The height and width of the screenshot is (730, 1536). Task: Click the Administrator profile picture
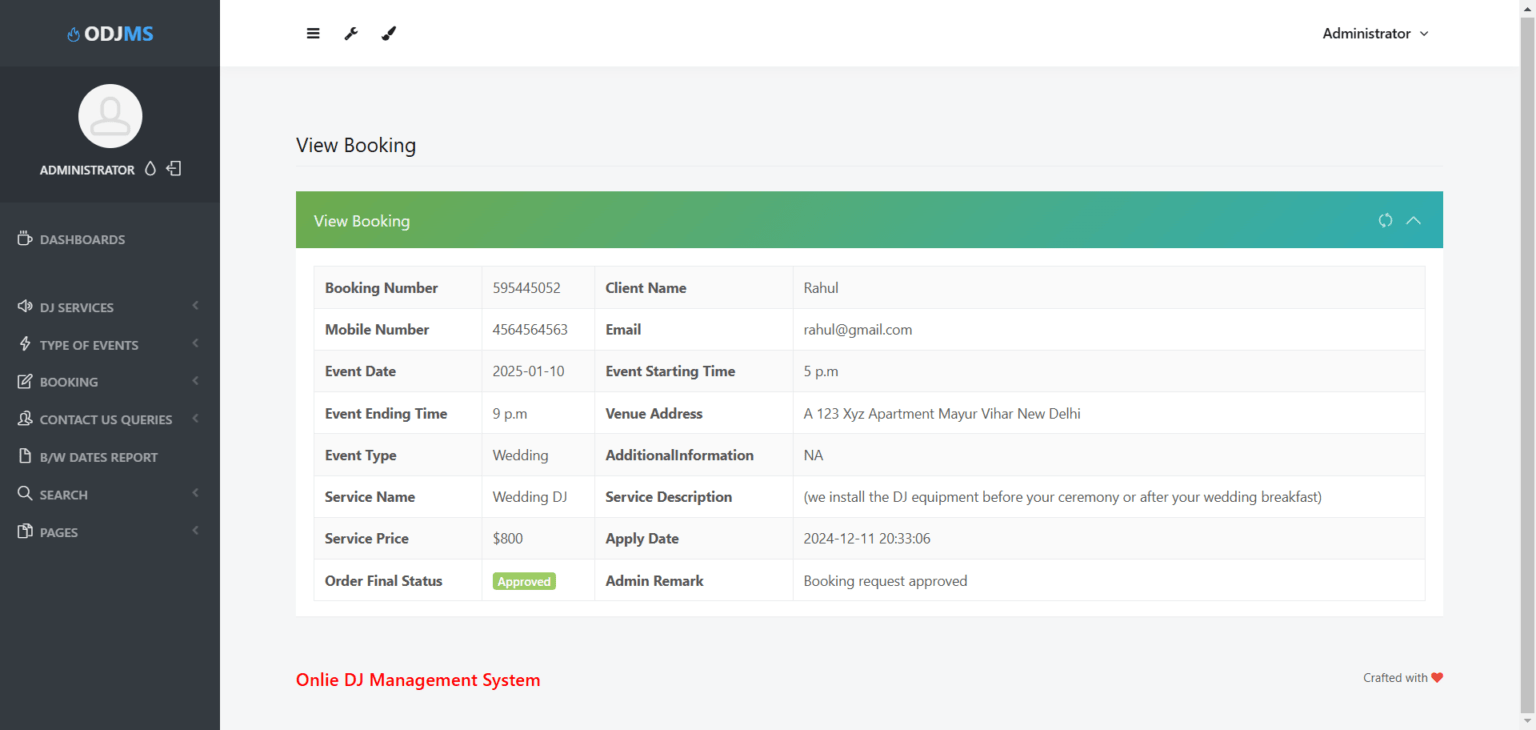(110, 115)
